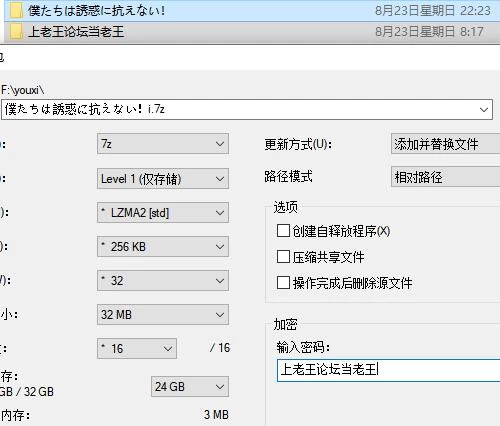Open the 7z archive format dropdown
The height and width of the screenshot is (426, 500).
point(163,144)
